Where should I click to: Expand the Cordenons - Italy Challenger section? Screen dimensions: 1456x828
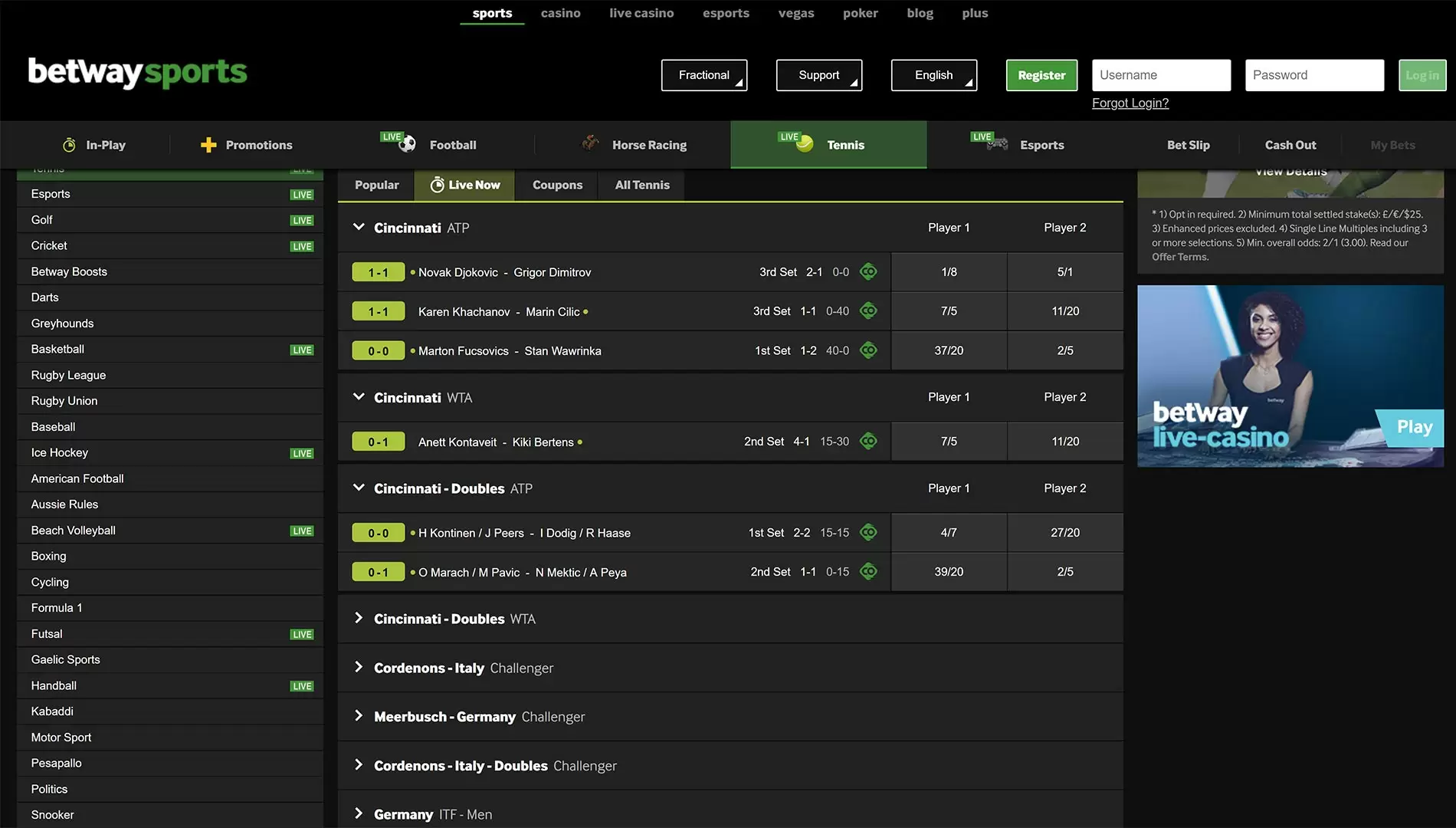point(358,667)
